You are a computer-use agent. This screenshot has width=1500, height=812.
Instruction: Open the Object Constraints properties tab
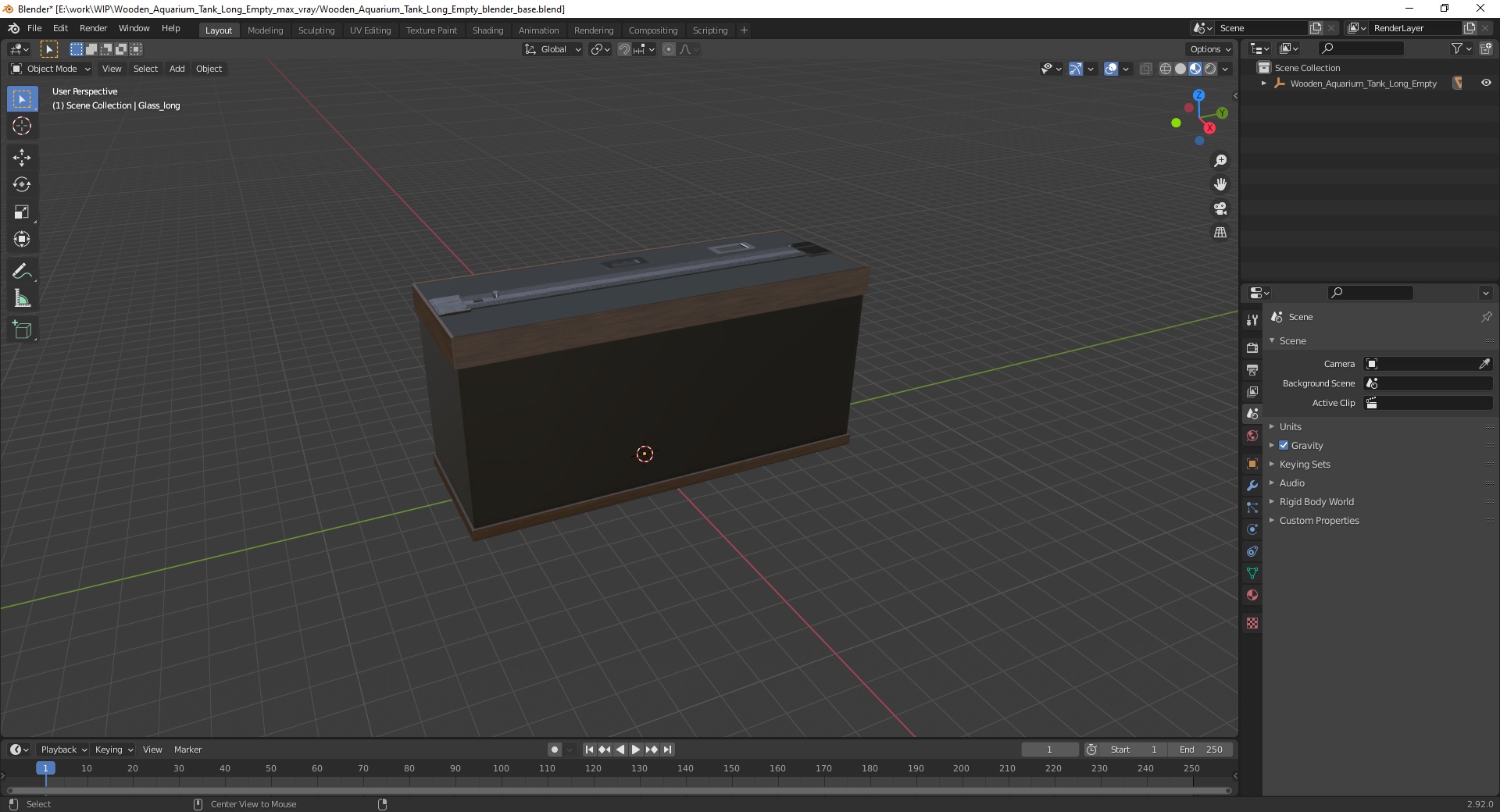click(x=1252, y=551)
